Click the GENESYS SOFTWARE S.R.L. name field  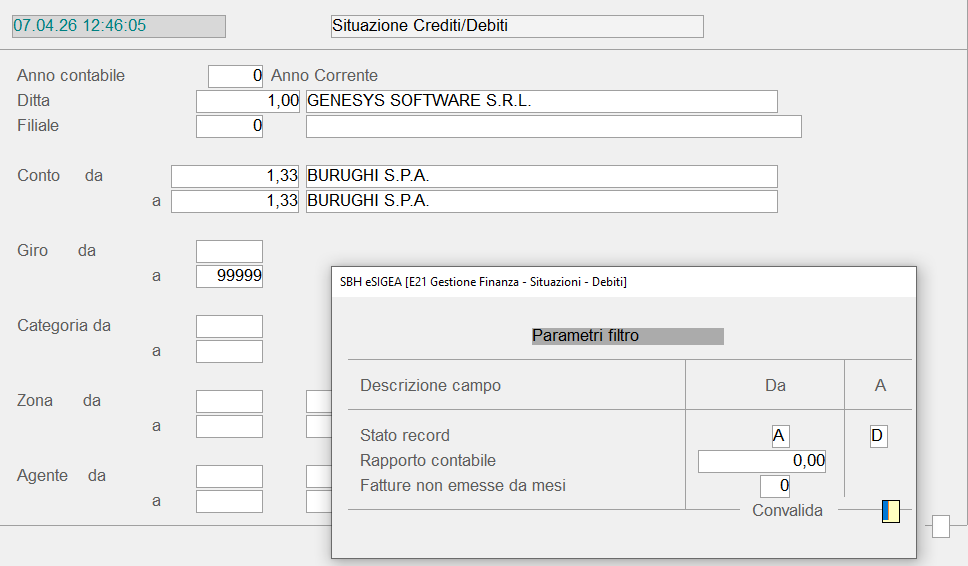(x=541, y=101)
